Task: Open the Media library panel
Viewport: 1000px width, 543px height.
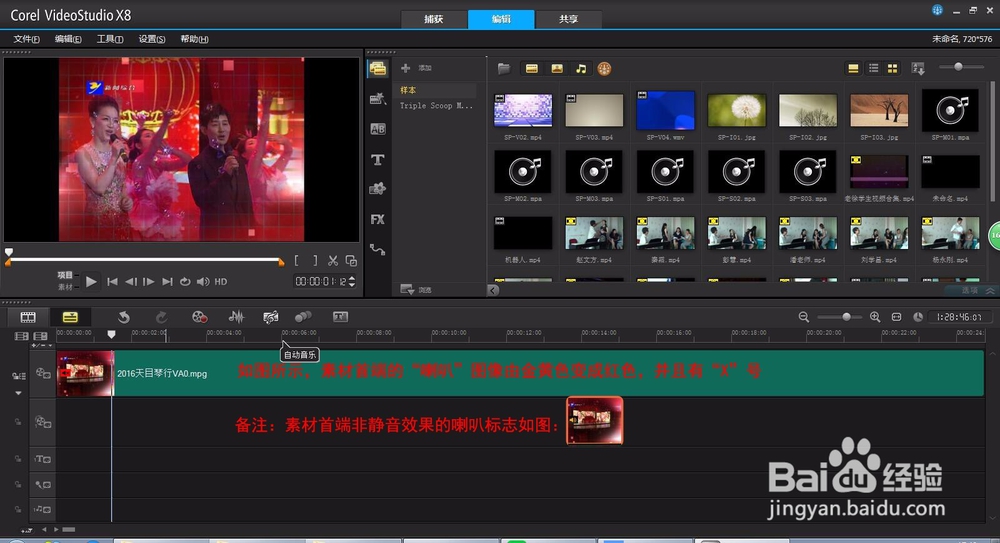Action: pyautogui.click(x=378, y=69)
